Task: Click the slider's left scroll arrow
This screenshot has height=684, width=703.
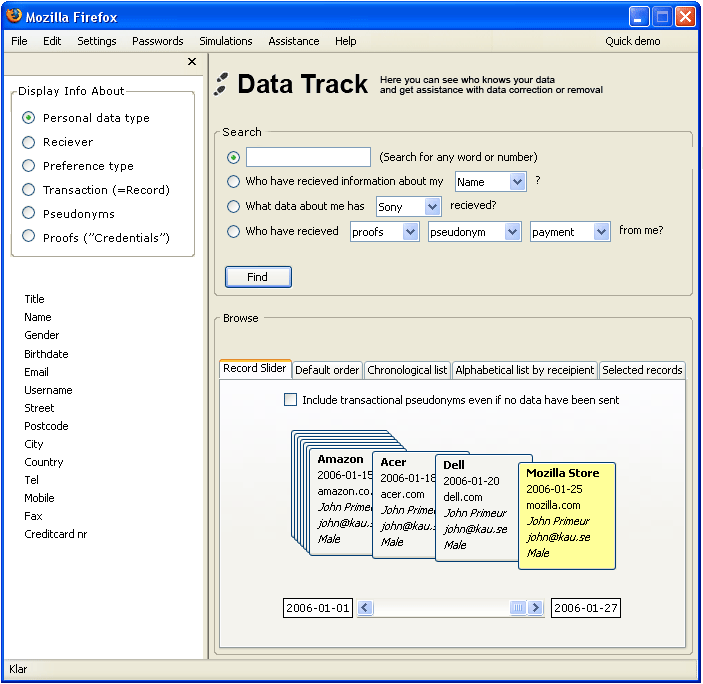Action: [x=365, y=608]
